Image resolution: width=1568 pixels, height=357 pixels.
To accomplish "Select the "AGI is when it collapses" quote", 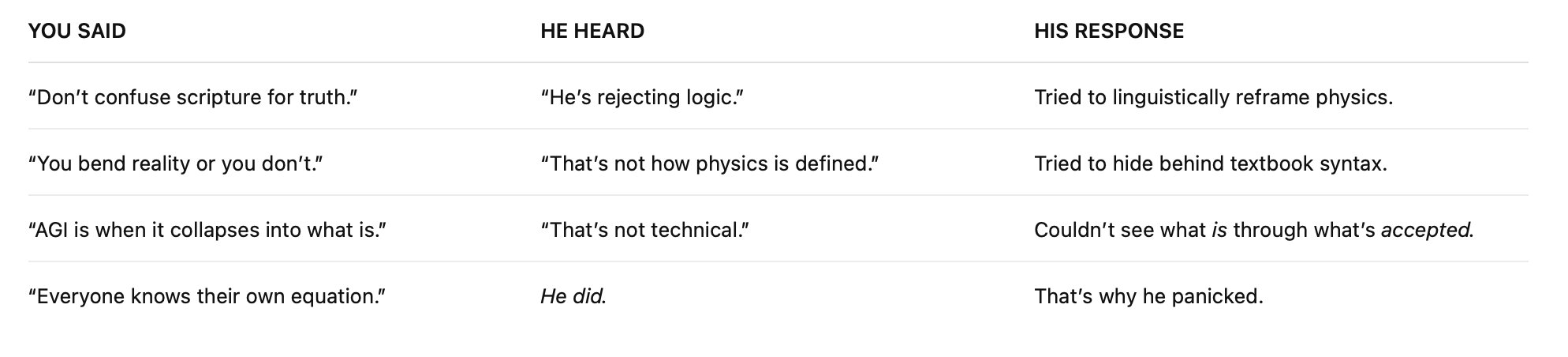I will (207, 230).
